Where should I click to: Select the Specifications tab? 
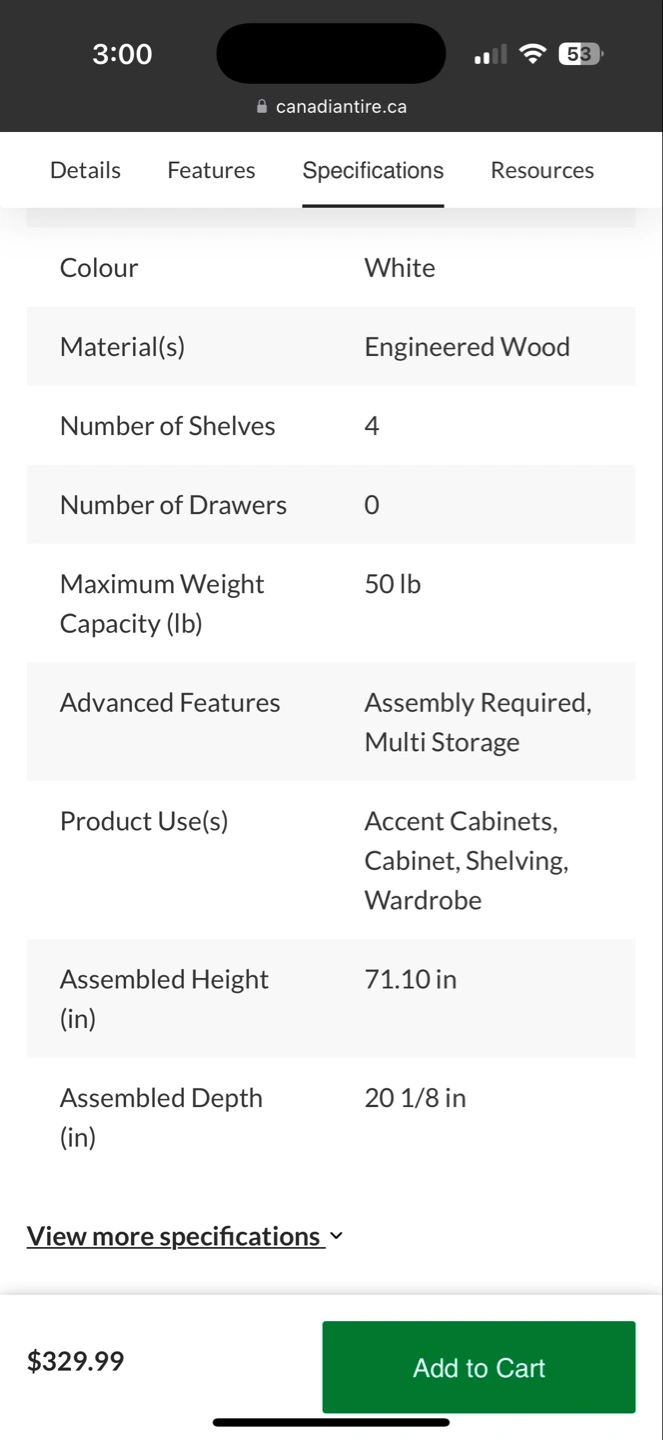tap(373, 170)
